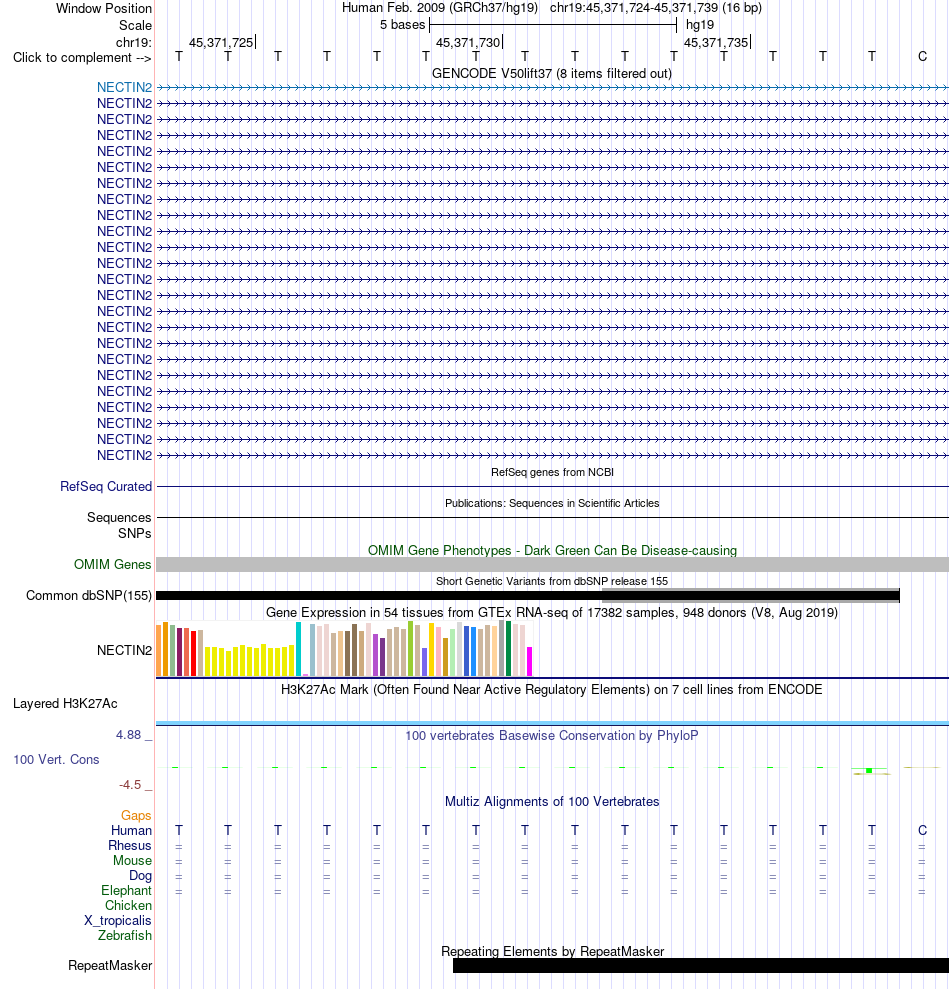Screen dimensions: 950x989
Task: Click NECTIN2 label beside GTEx expression chart
Action: [x=124, y=650]
